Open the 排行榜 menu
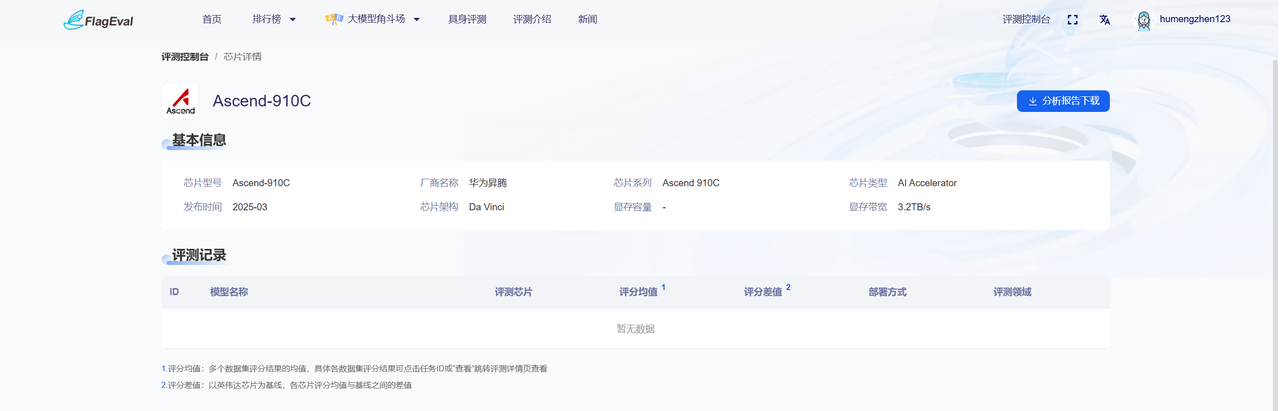The width and height of the screenshot is (1280, 411). click(266, 20)
